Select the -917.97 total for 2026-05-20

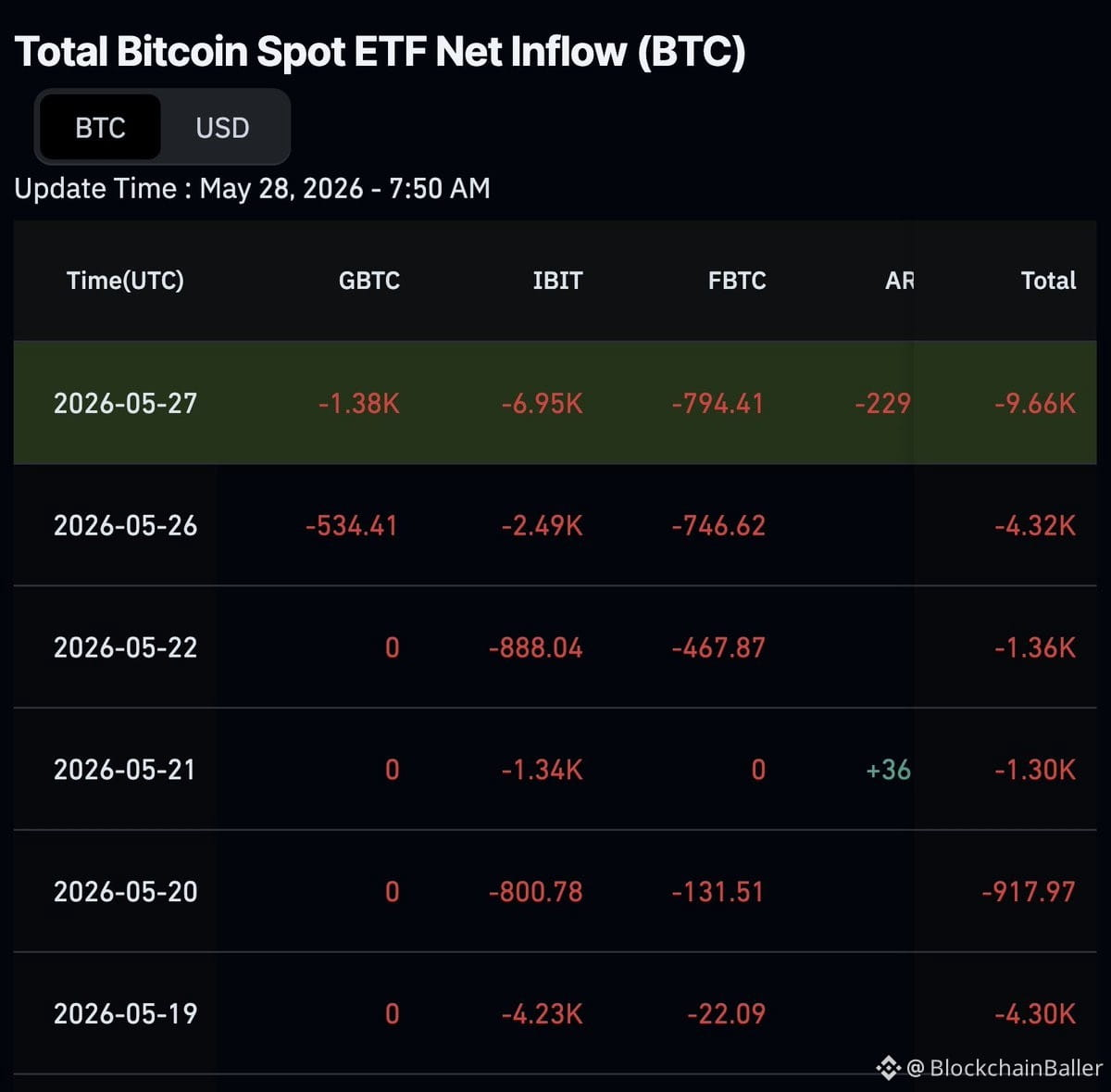1028,892
